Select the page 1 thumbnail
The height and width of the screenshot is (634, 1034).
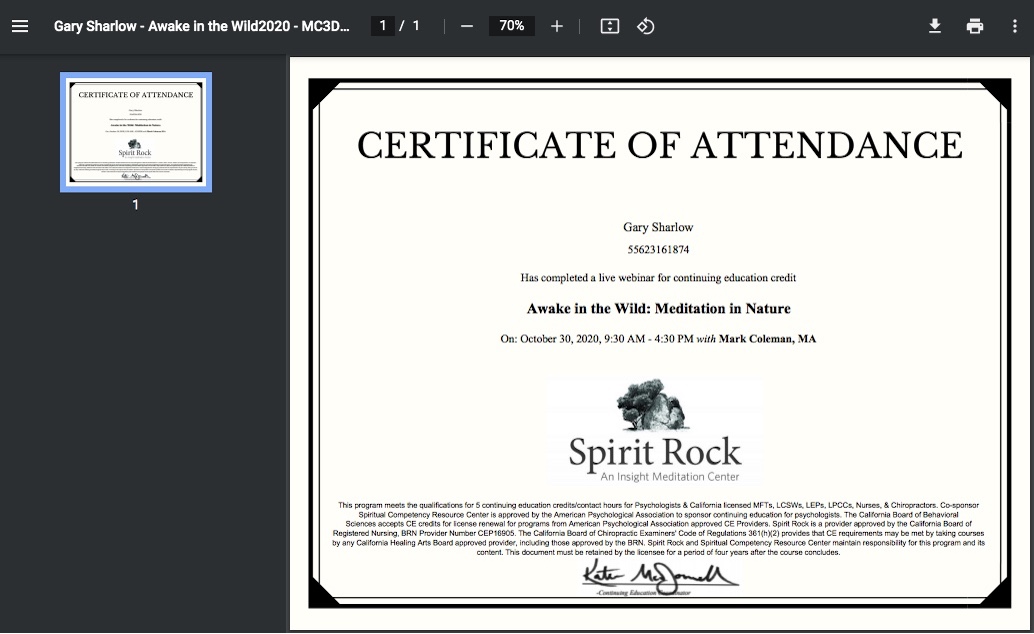[x=136, y=132]
